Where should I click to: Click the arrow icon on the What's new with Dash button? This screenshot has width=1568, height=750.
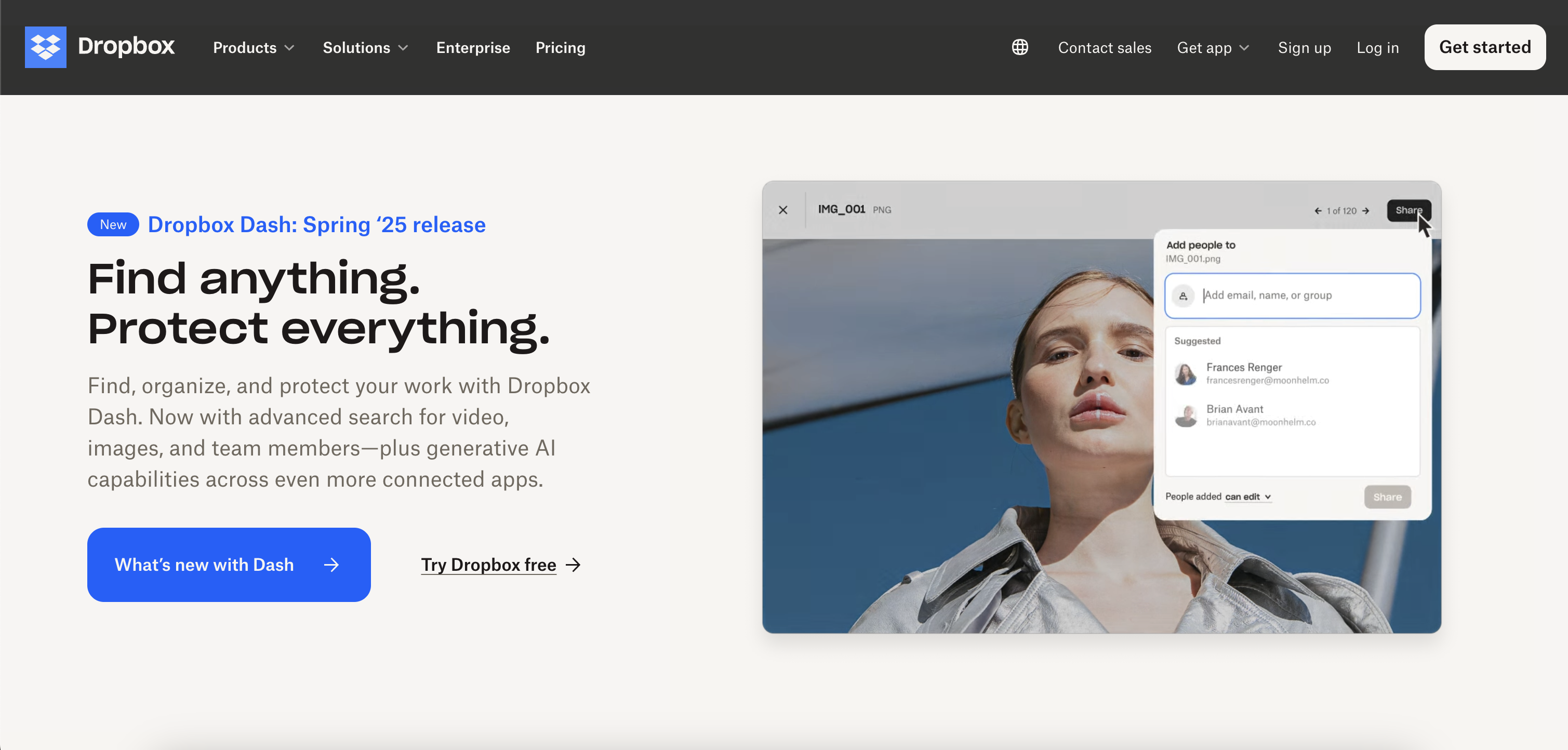(333, 565)
